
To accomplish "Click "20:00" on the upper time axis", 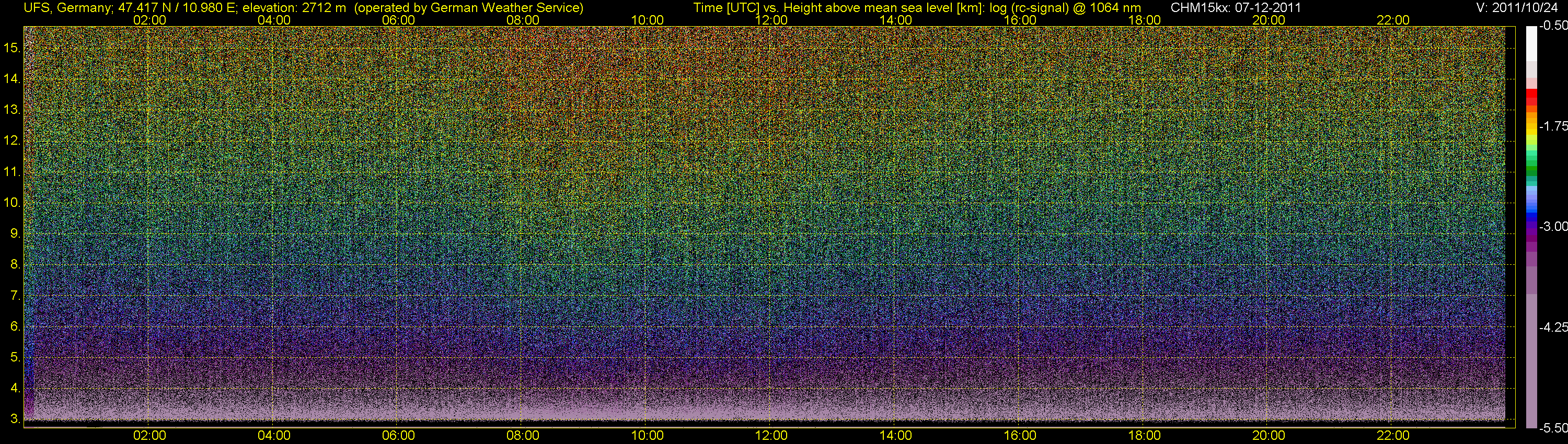I will (1269, 20).
